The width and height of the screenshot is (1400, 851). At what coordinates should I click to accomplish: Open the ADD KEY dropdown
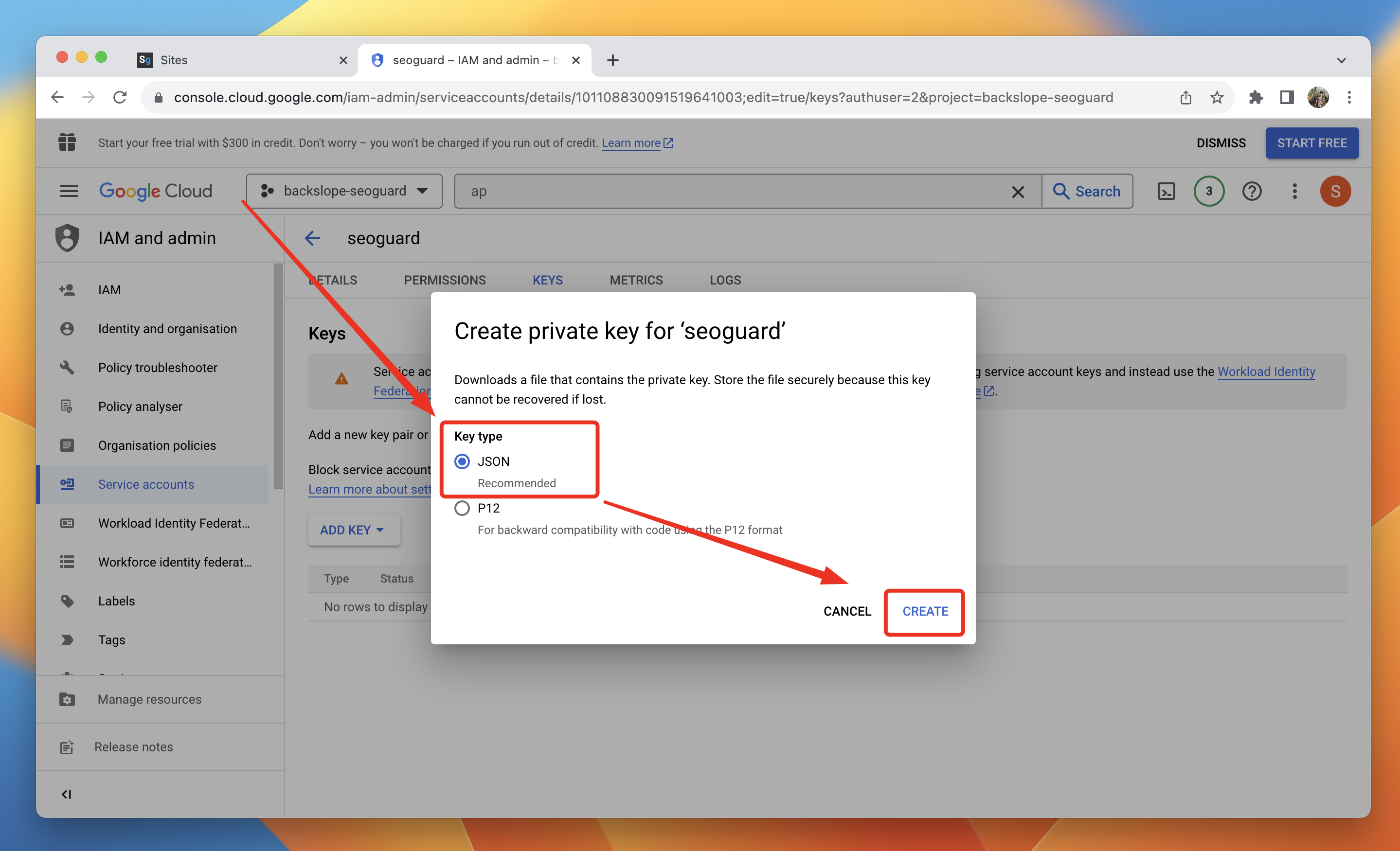click(x=353, y=530)
